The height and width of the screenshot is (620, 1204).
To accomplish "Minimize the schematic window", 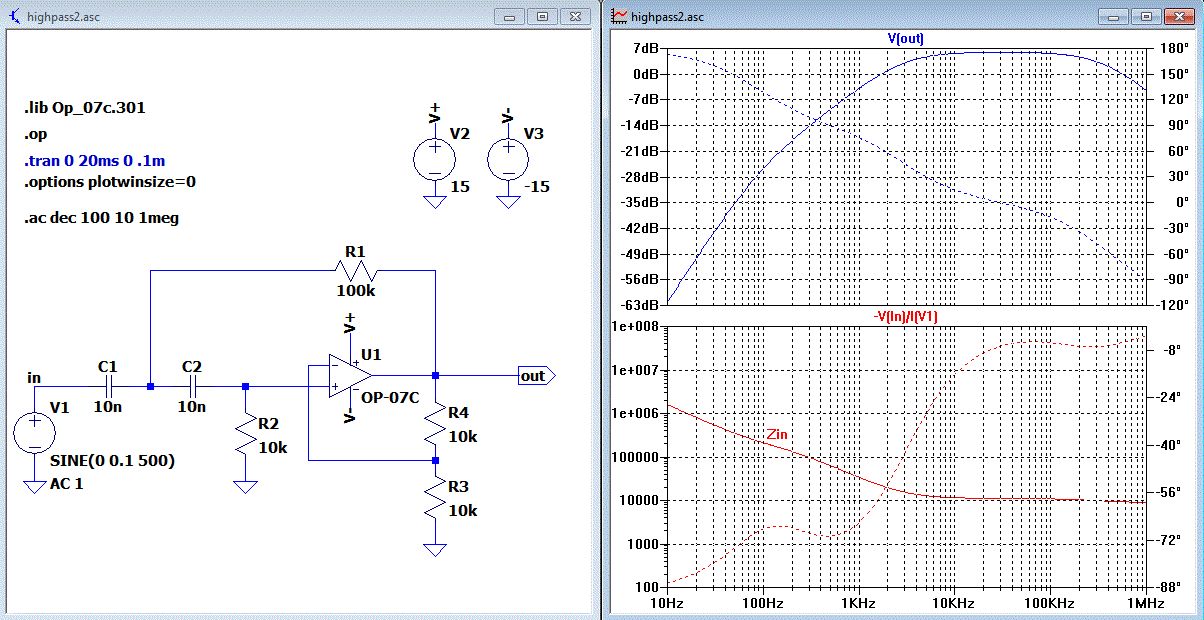I will pyautogui.click(x=511, y=16).
